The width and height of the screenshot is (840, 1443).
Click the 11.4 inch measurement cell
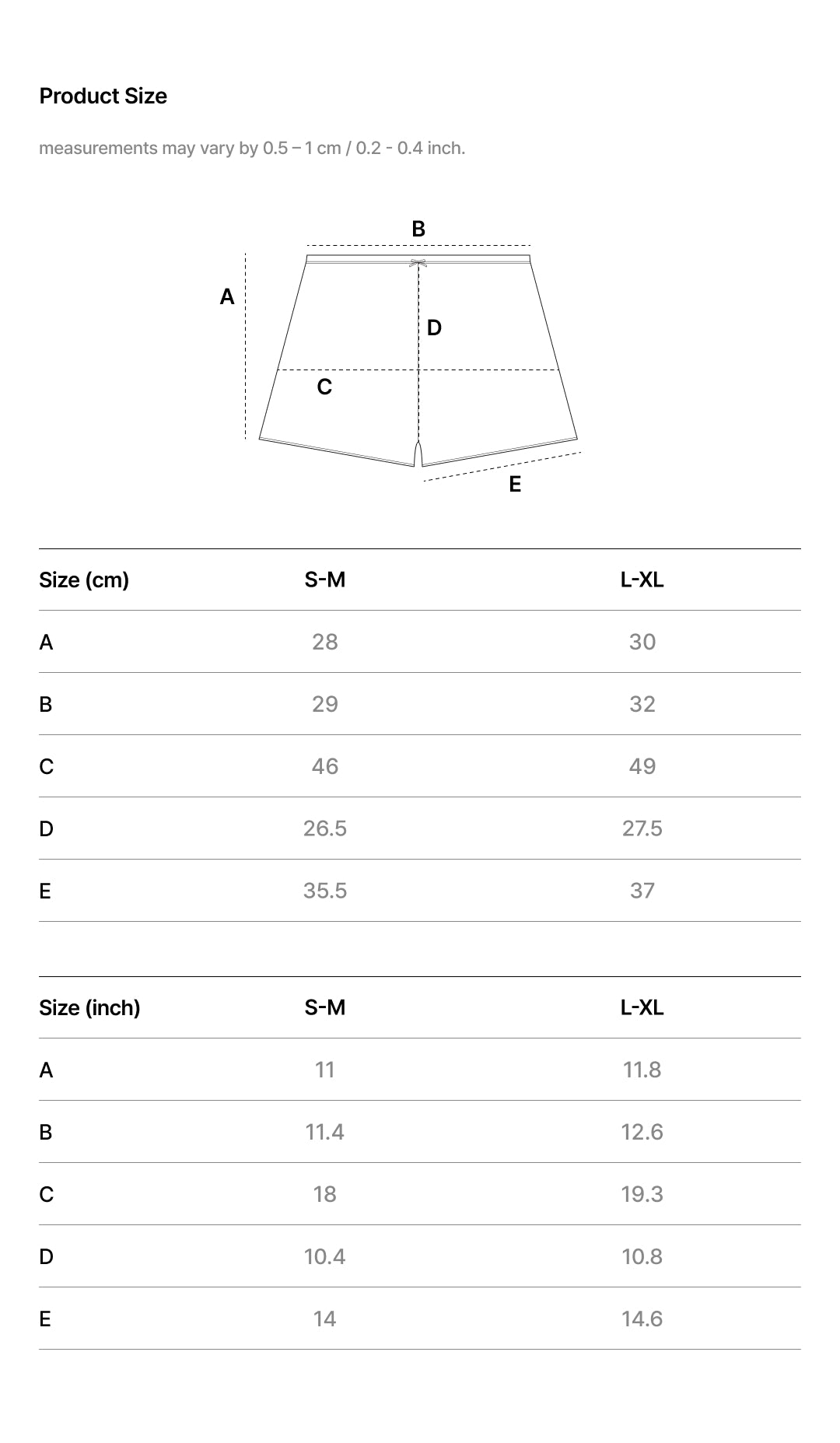click(x=325, y=1132)
